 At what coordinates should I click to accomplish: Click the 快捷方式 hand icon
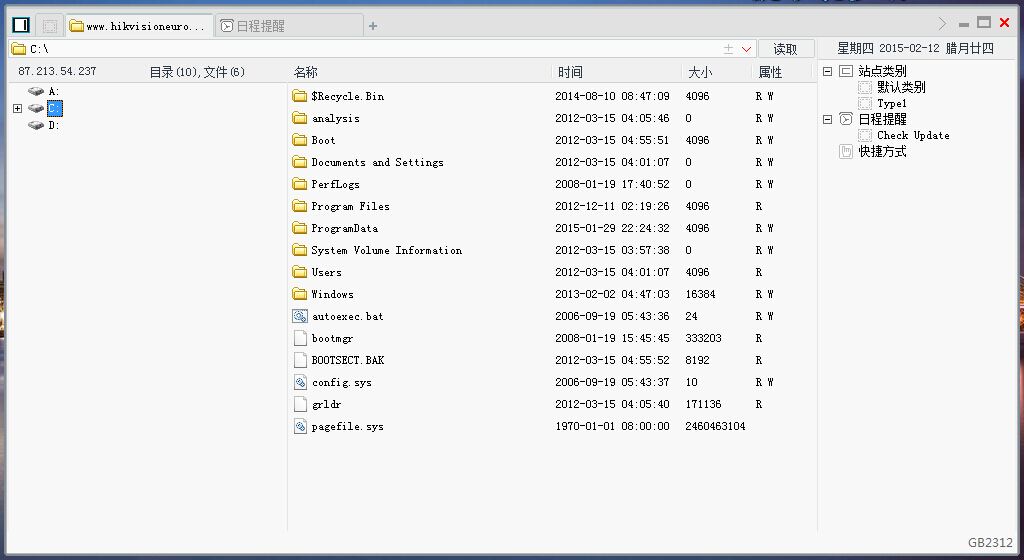coord(846,151)
